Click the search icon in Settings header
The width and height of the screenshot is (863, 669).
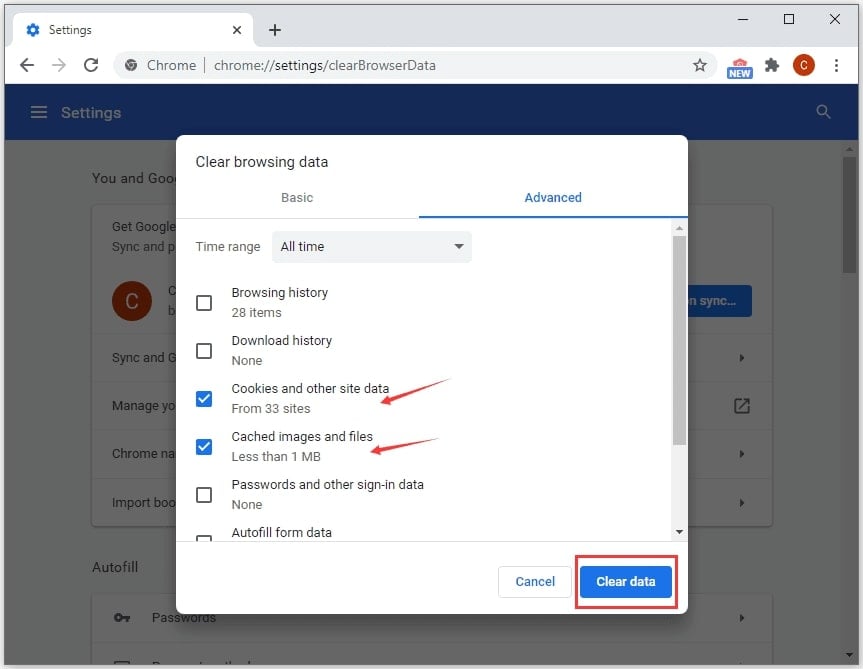click(x=823, y=112)
